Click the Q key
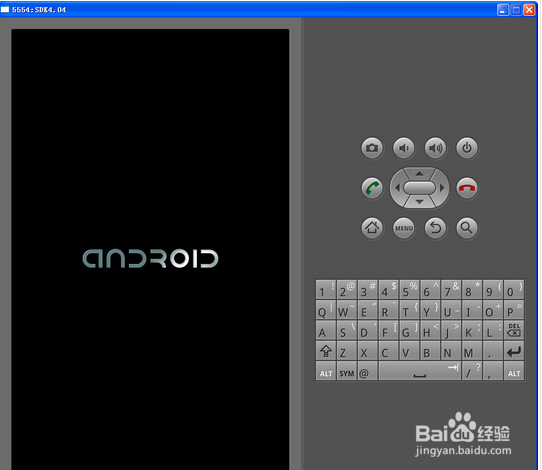Screen dimensions: 542x470 pos(326,310)
